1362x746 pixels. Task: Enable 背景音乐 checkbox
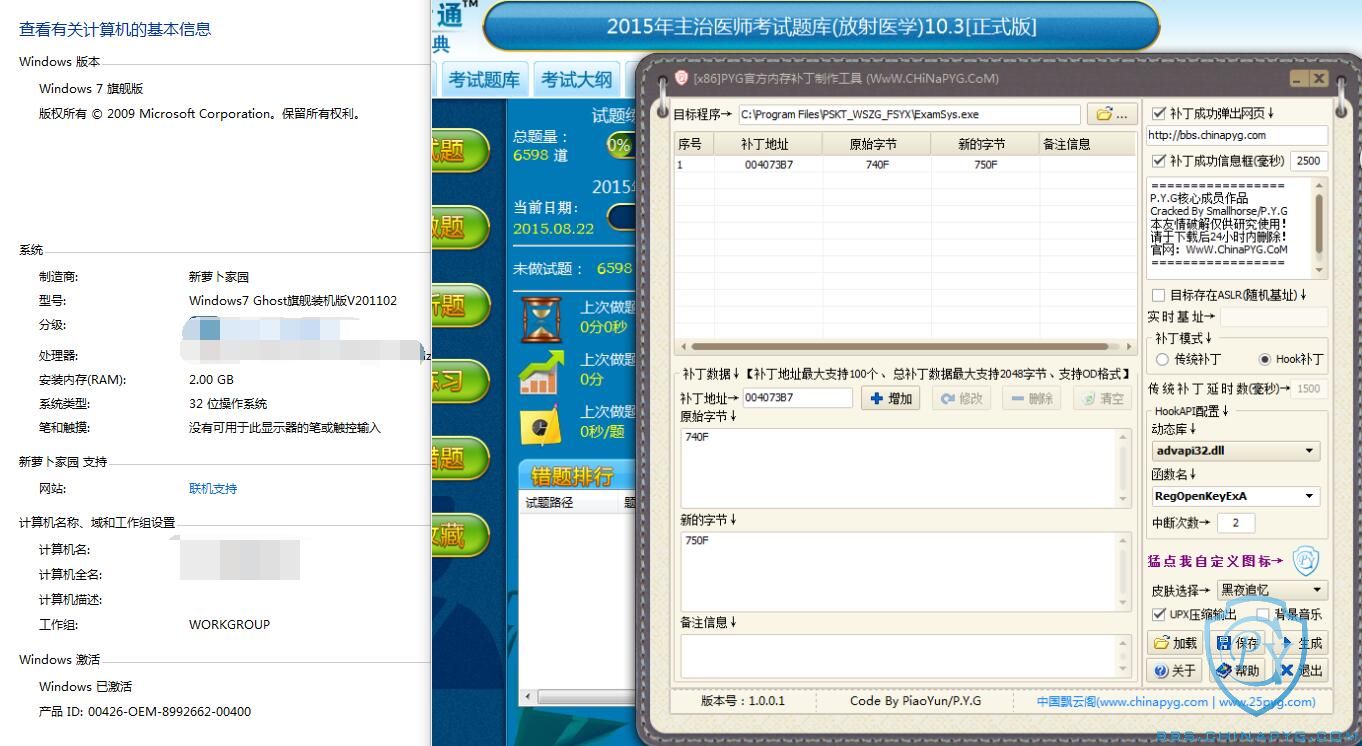coord(1263,614)
